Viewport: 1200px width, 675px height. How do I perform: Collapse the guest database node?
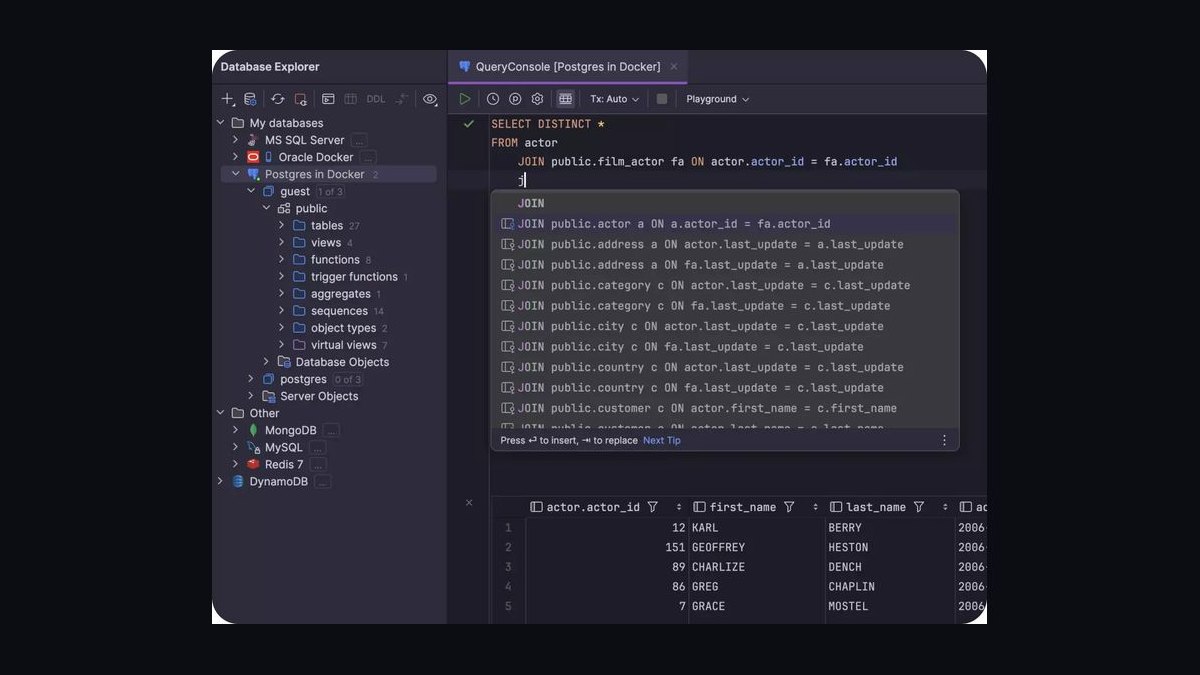coord(251,191)
